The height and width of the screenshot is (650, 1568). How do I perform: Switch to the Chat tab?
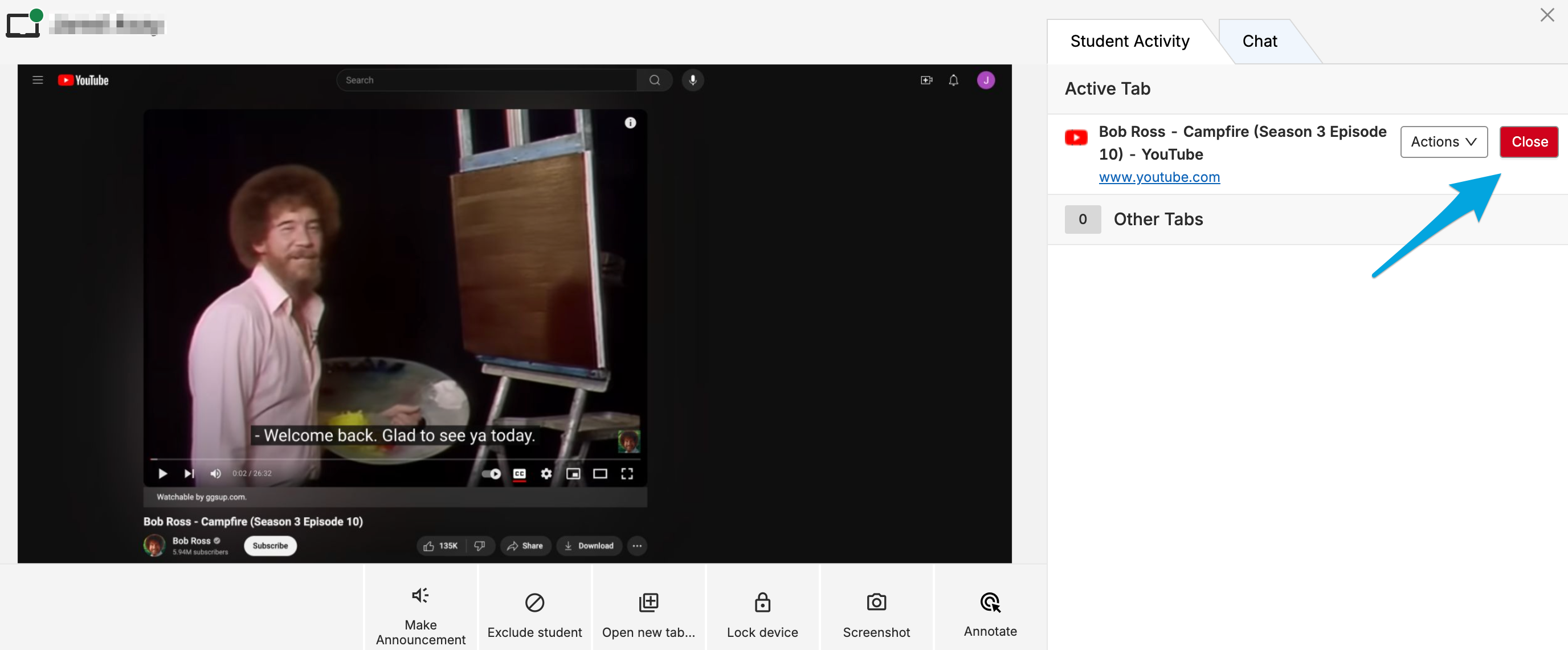[1259, 42]
